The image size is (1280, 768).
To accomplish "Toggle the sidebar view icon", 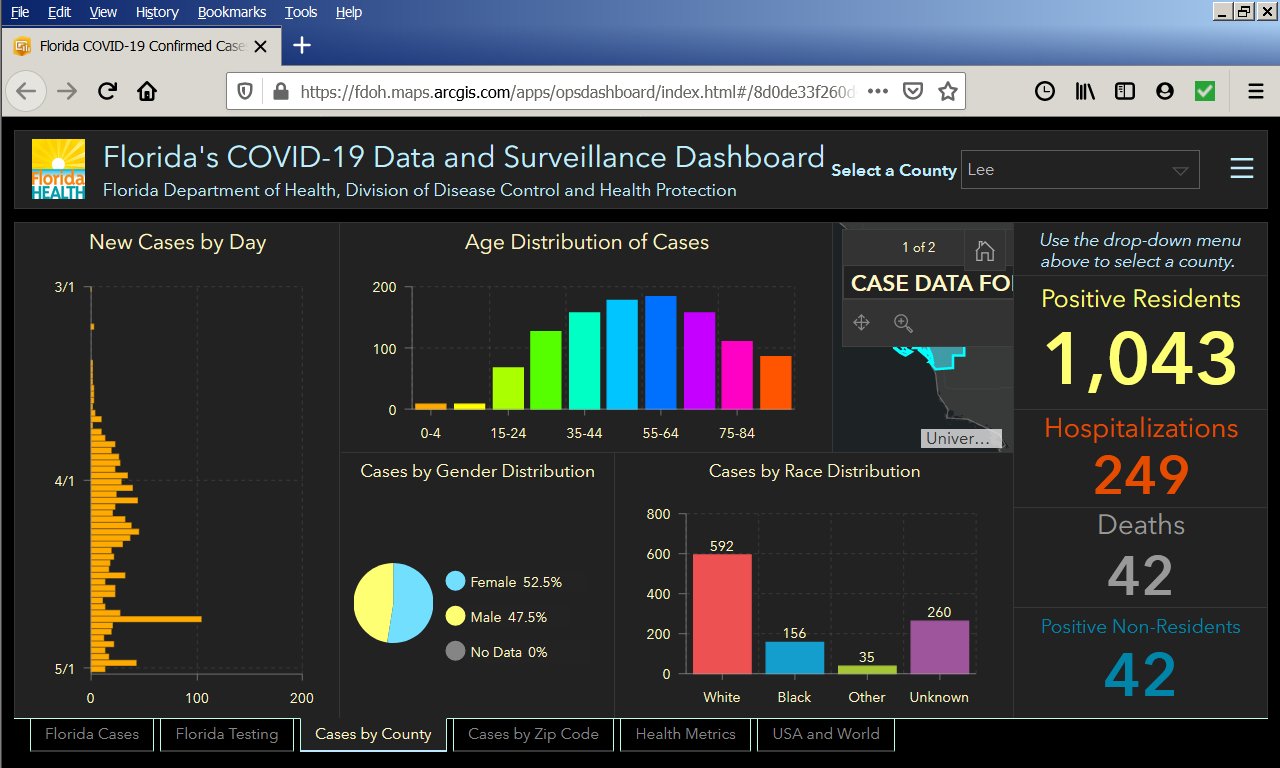I will coord(1125,92).
